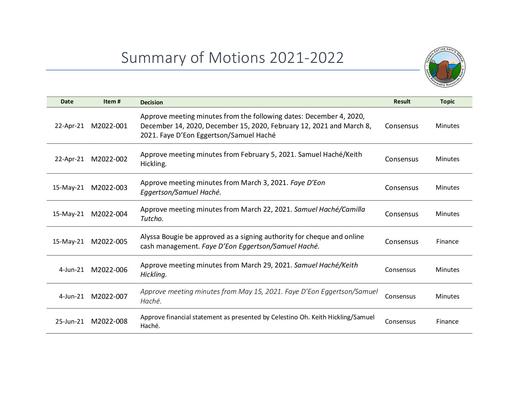
Task: Click 'Consensus' in row M2022-005
Action: 401,242
